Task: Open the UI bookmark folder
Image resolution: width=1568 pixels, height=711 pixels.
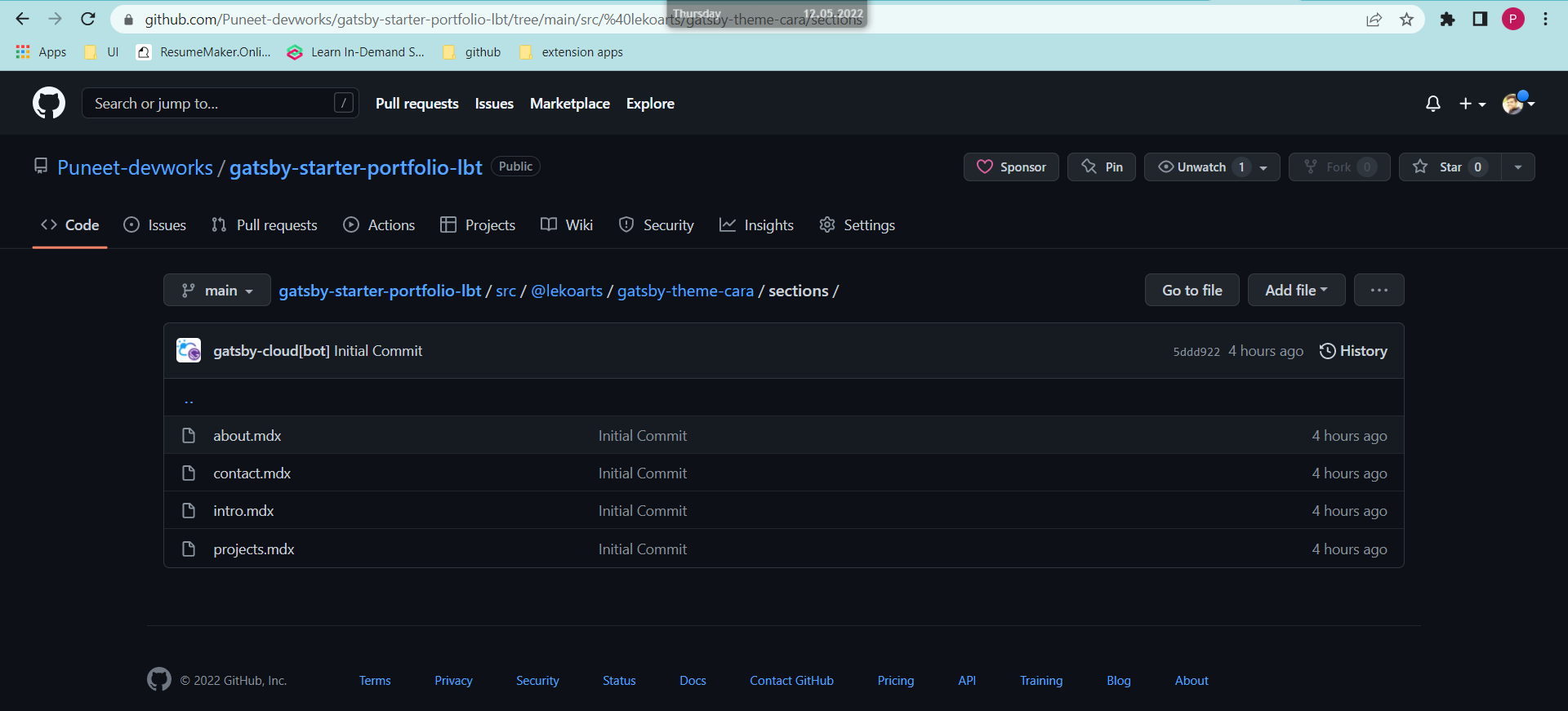Action: tap(101, 52)
